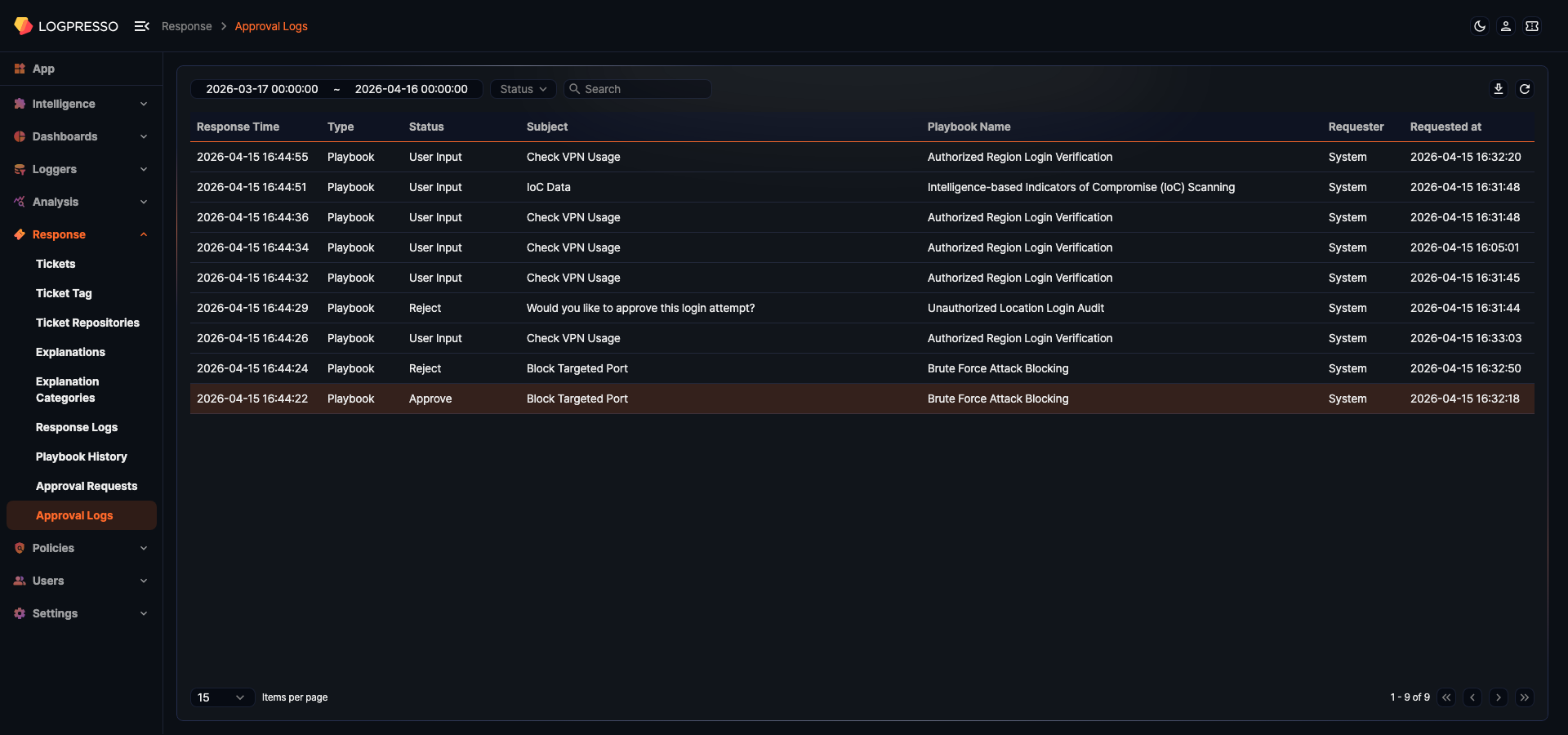1568x735 pixels.
Task: Select the Settings gear in the sidebar
Action: 19,613
